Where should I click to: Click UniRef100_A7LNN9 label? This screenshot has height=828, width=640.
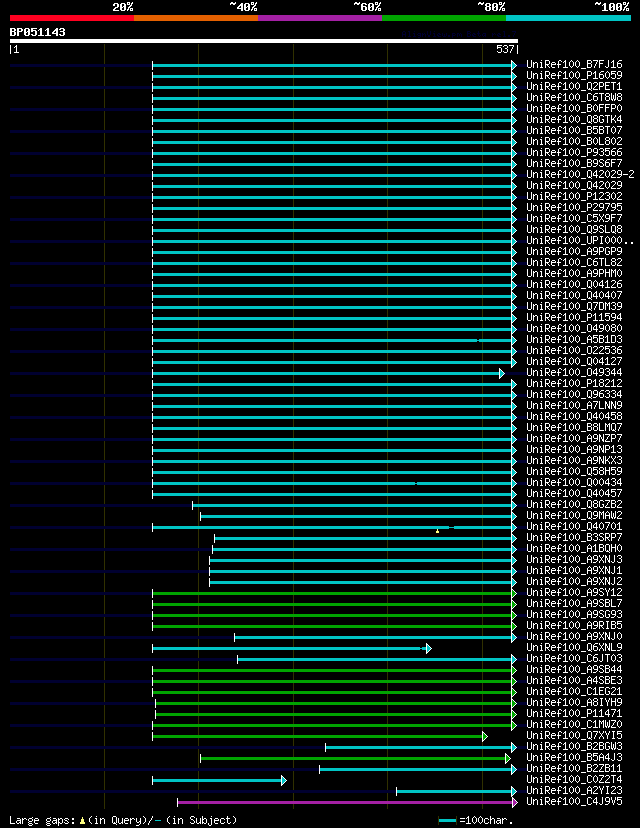click(574, 406)
